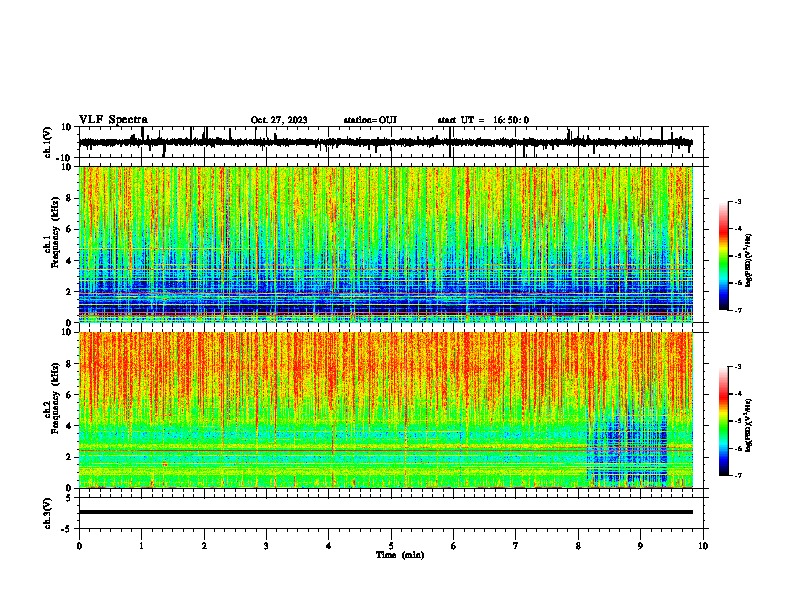
Task: Click the time axis tick label "7"
Action: (515, 546)
